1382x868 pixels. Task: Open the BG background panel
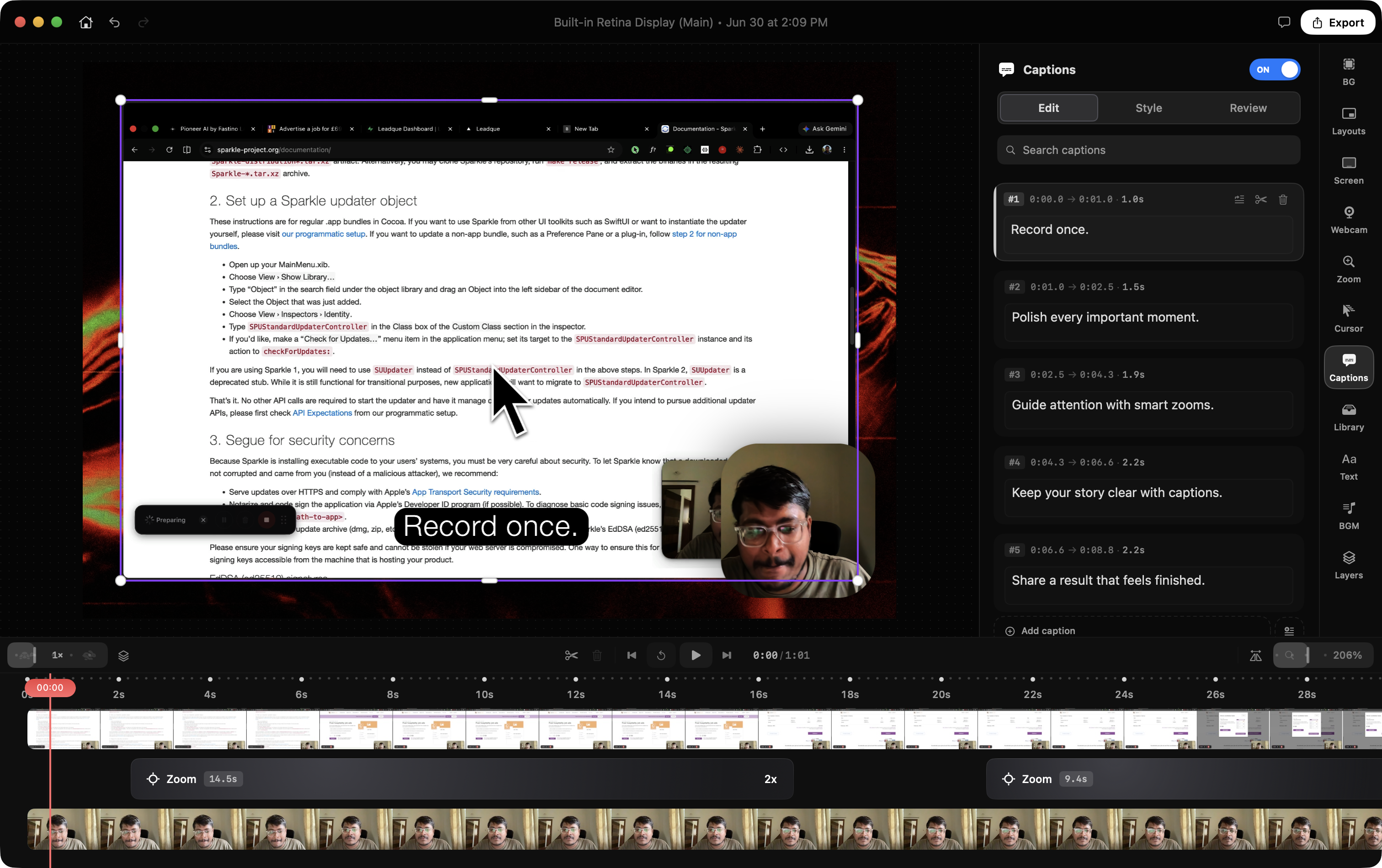(x=1348, y=72)
